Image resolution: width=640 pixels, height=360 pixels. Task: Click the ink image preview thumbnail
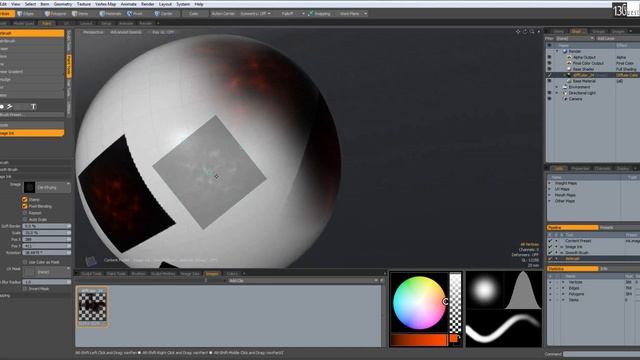click(x=29, y=187)
